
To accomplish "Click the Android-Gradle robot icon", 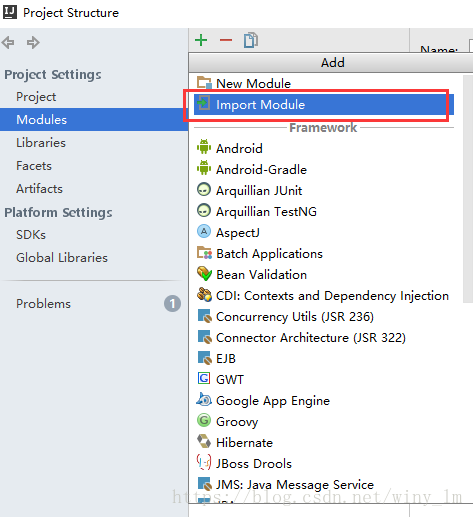I will (204, 168).
